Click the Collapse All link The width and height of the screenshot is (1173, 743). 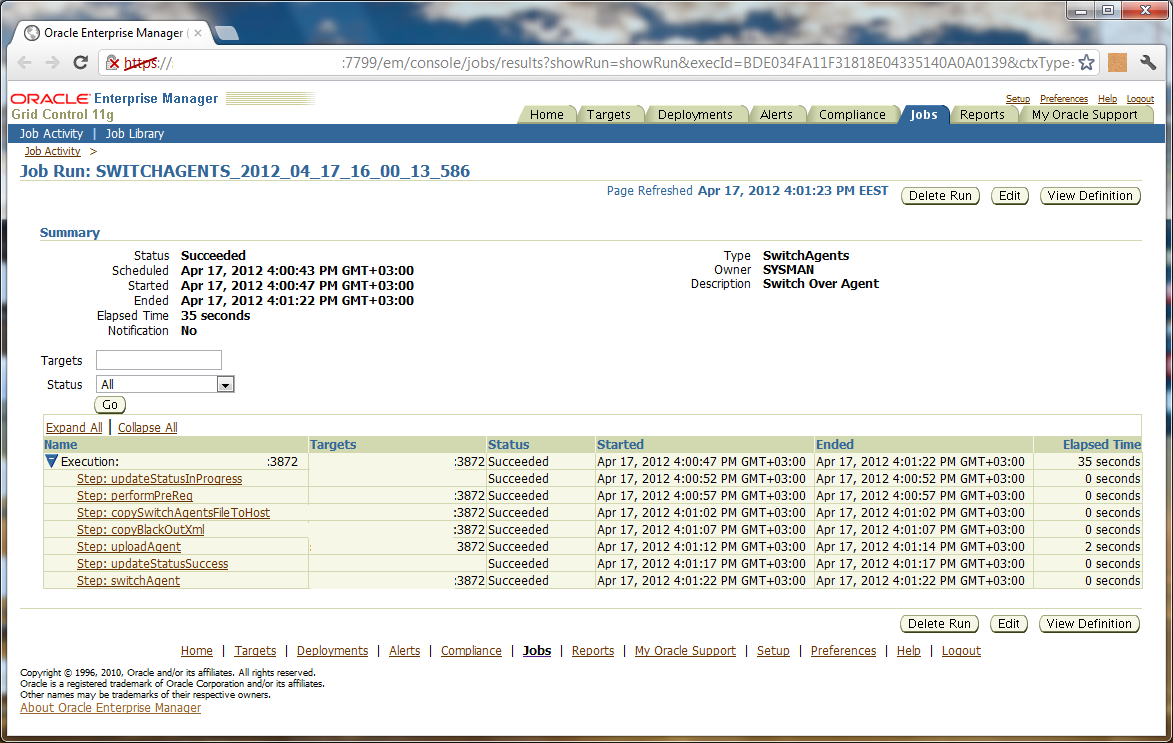click(x=147, y=427)
